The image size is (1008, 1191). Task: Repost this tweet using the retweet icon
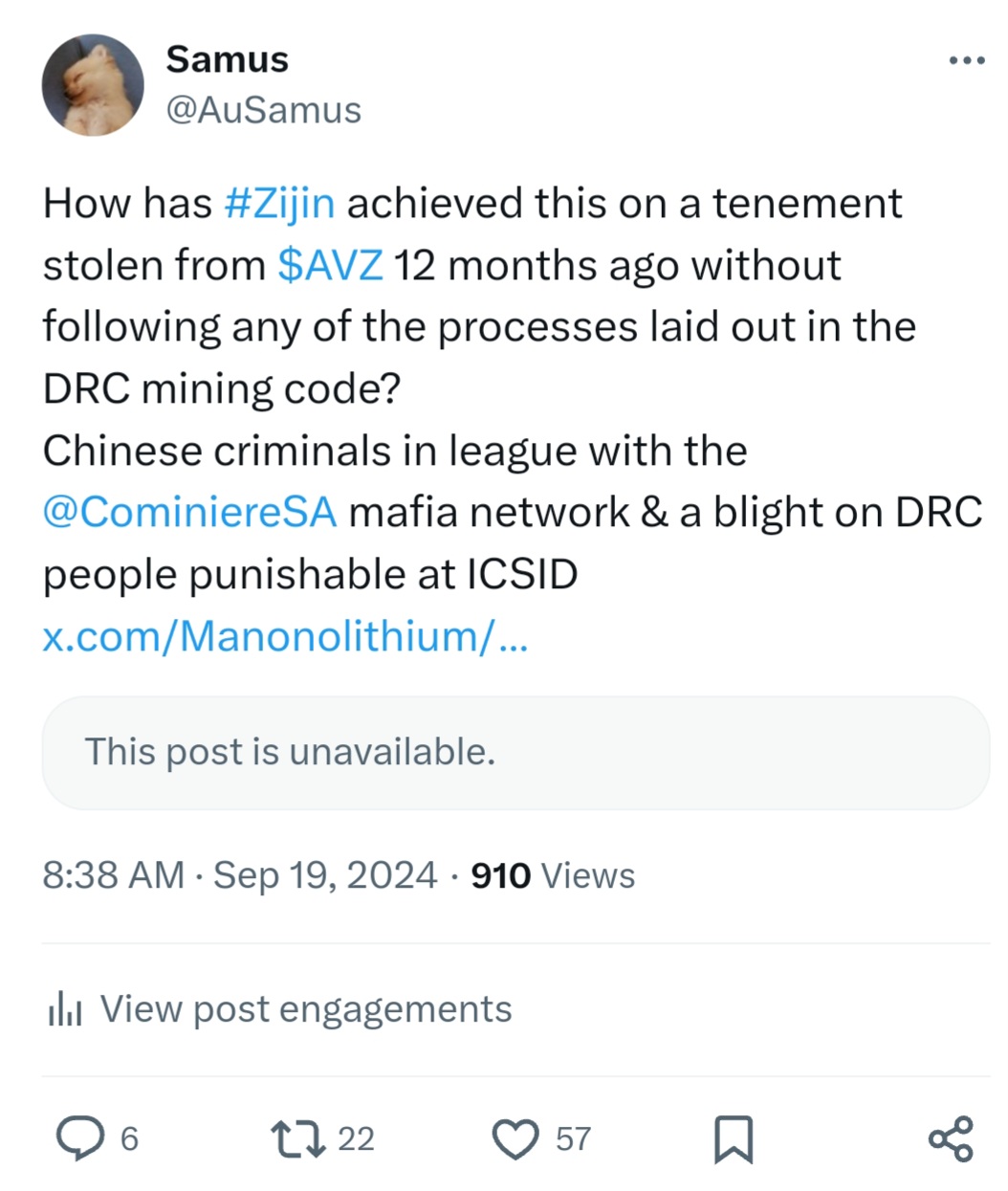coord(298,1138)
